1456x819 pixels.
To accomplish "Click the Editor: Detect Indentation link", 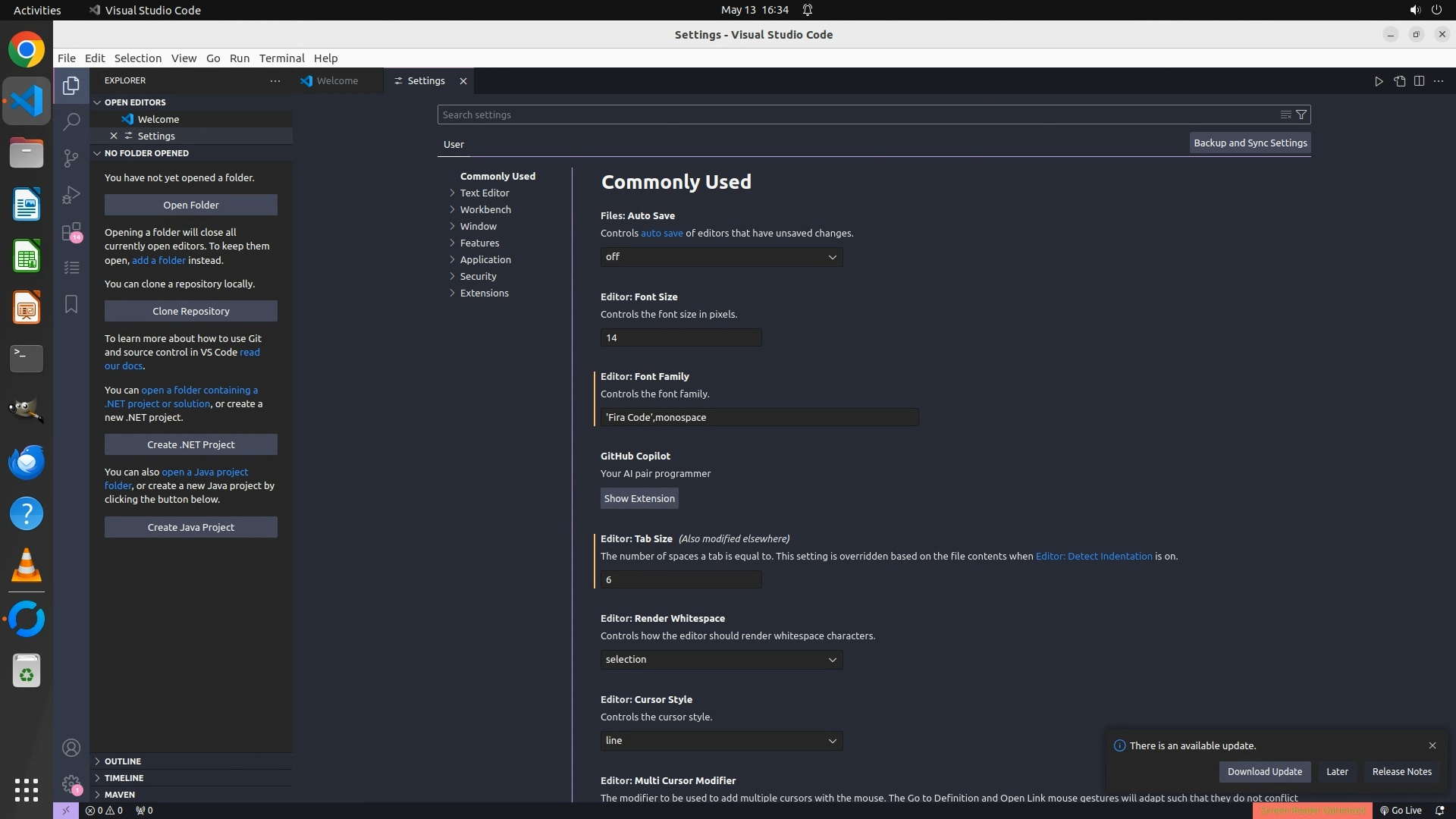I will tap(1094, 556).
